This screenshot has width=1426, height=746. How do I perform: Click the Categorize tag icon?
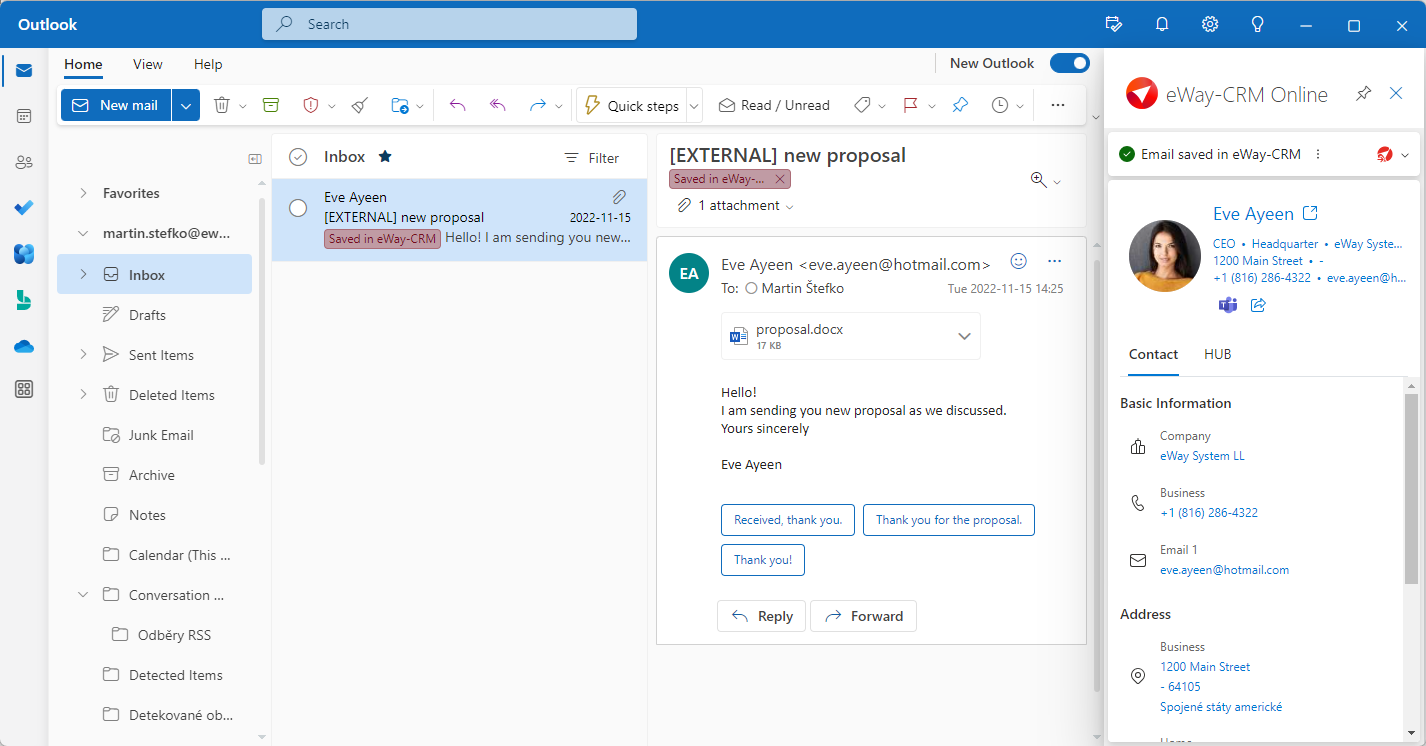tap(862, 105)
